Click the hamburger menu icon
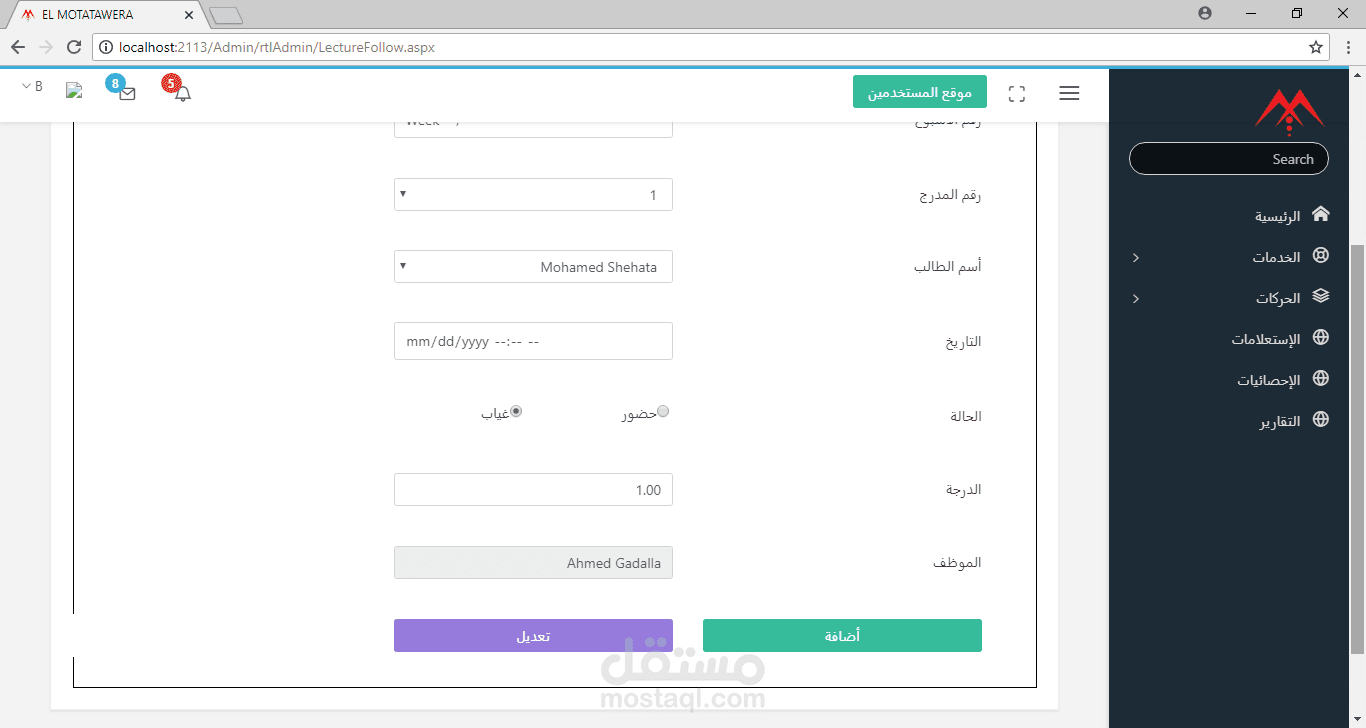Image resolution: width=1366 pixels, height=728 pixels. [1069, 93]
